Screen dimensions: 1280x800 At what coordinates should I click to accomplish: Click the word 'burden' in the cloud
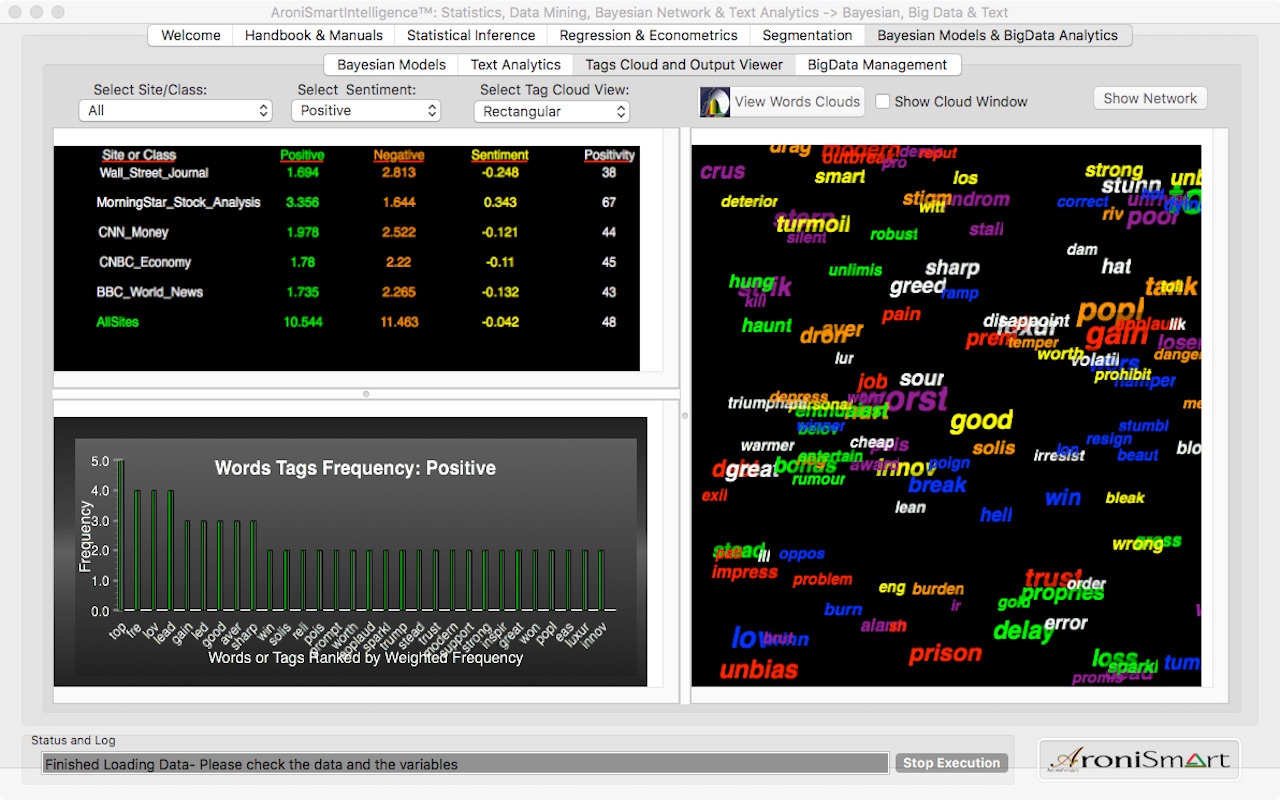(938, 589)
